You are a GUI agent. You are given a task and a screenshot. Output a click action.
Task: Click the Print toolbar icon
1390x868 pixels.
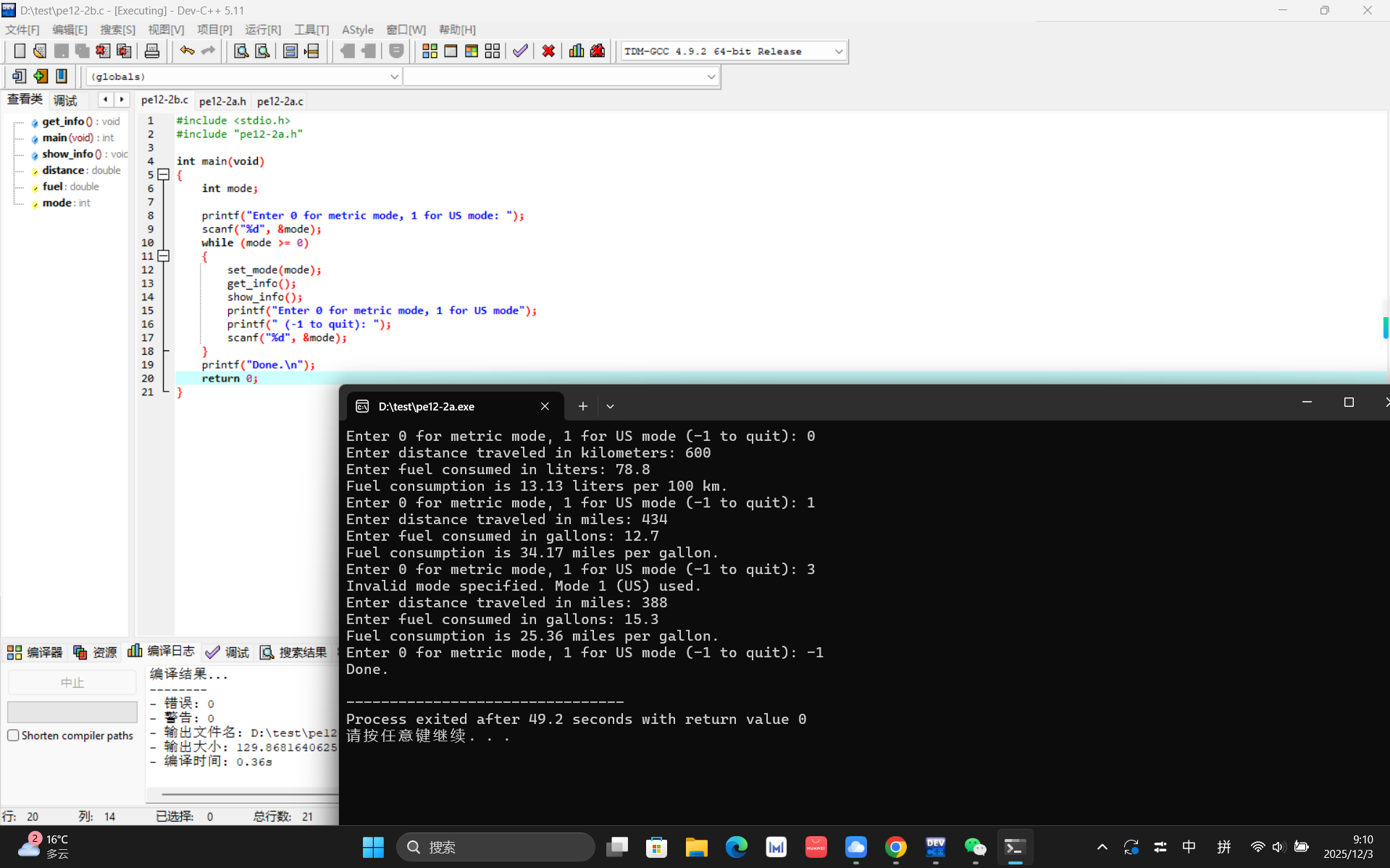(x=152, y=51)
